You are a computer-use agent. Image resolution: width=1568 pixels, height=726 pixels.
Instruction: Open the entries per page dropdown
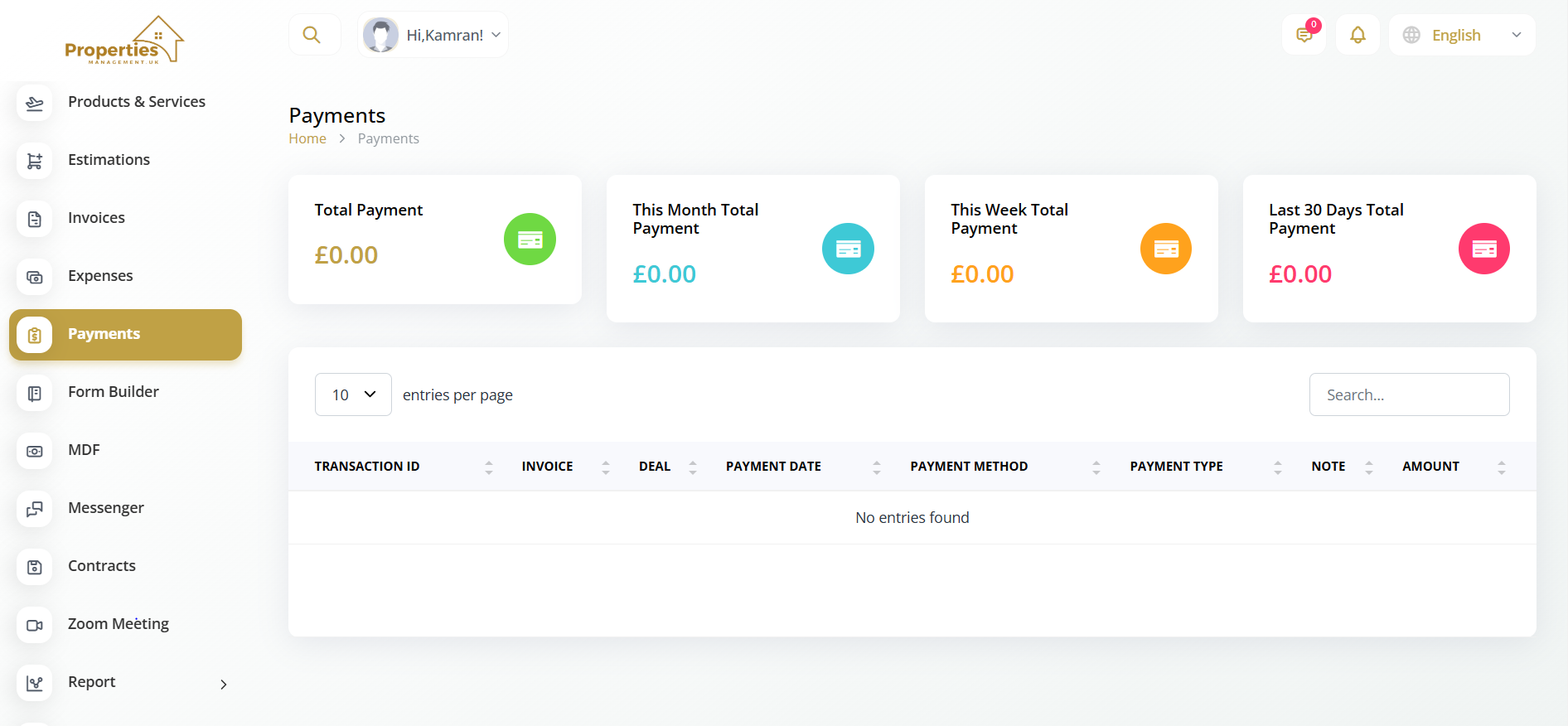pyautogui.click(x=353, y=394)
